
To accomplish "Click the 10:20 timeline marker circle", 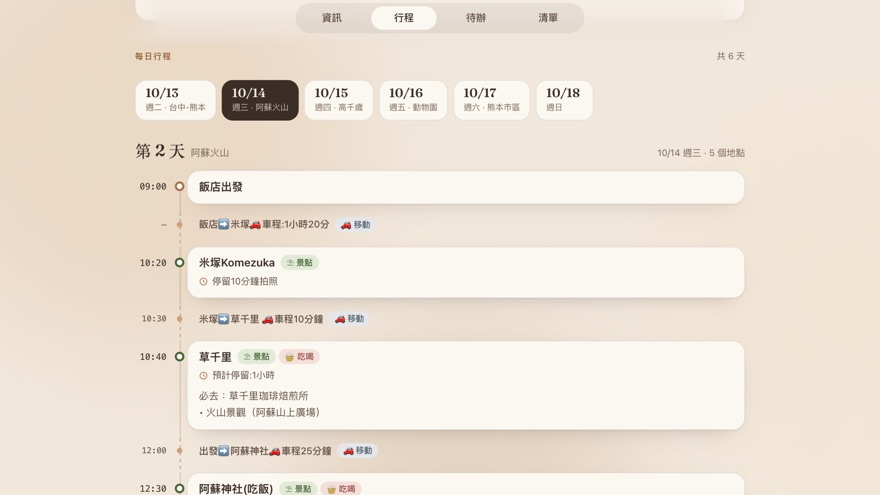I will tap(180, 263).
